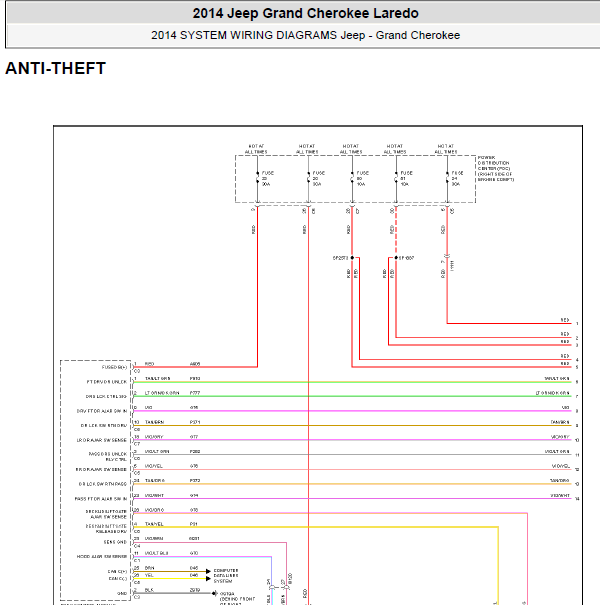Click the CAN C(-) pin label

click(117, 578)
